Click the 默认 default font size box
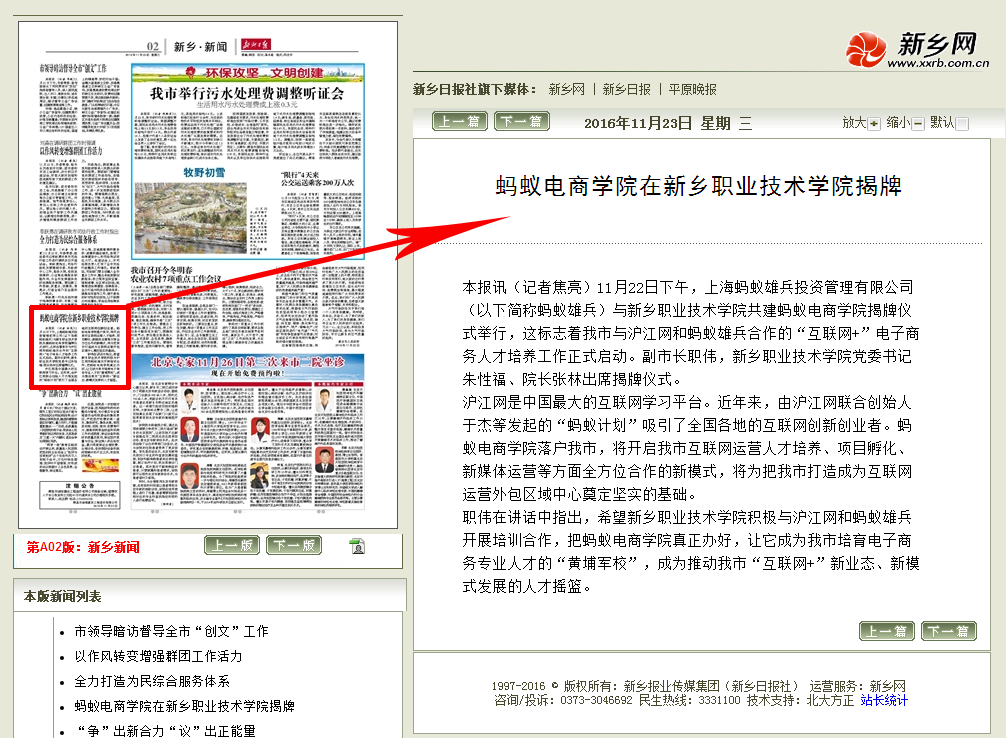1006x738 pixels. click(x=962, y=123)
